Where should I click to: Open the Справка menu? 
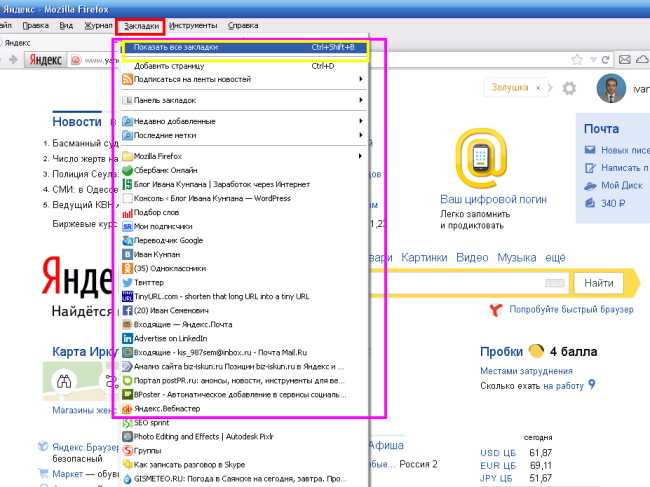click(x=243, y=26)
